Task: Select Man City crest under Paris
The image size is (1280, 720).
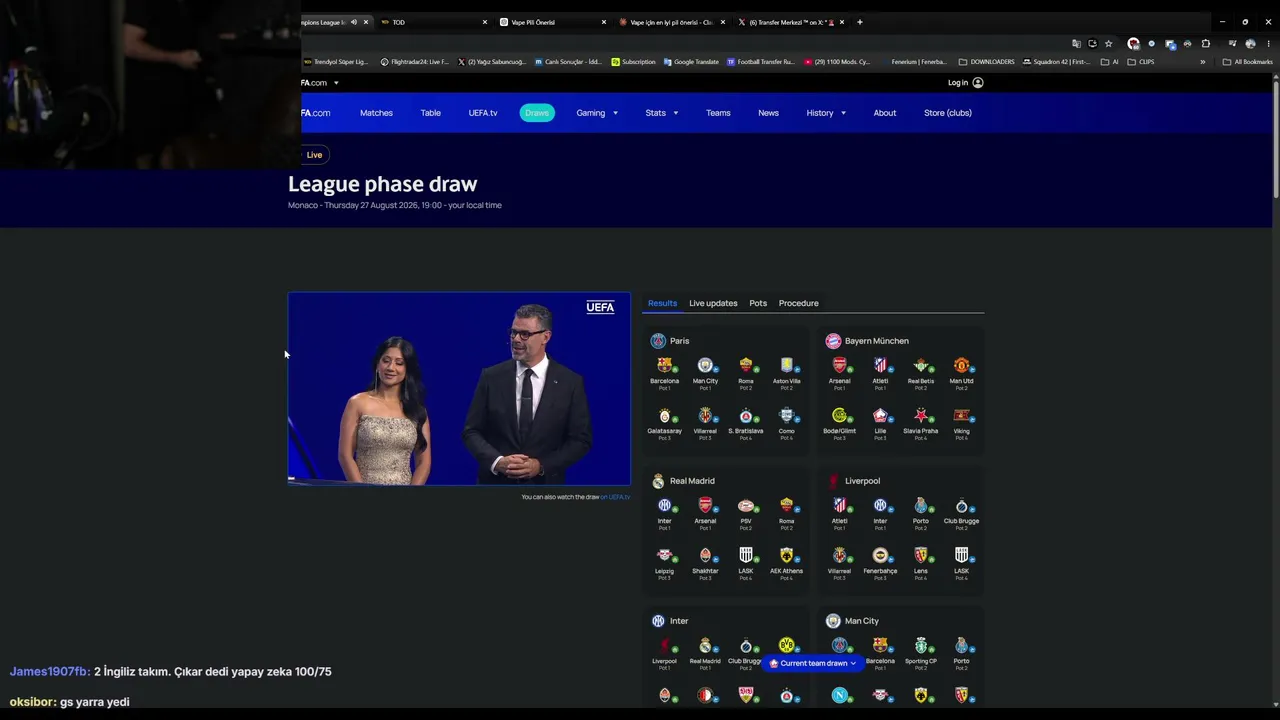Action: point(705,366)
